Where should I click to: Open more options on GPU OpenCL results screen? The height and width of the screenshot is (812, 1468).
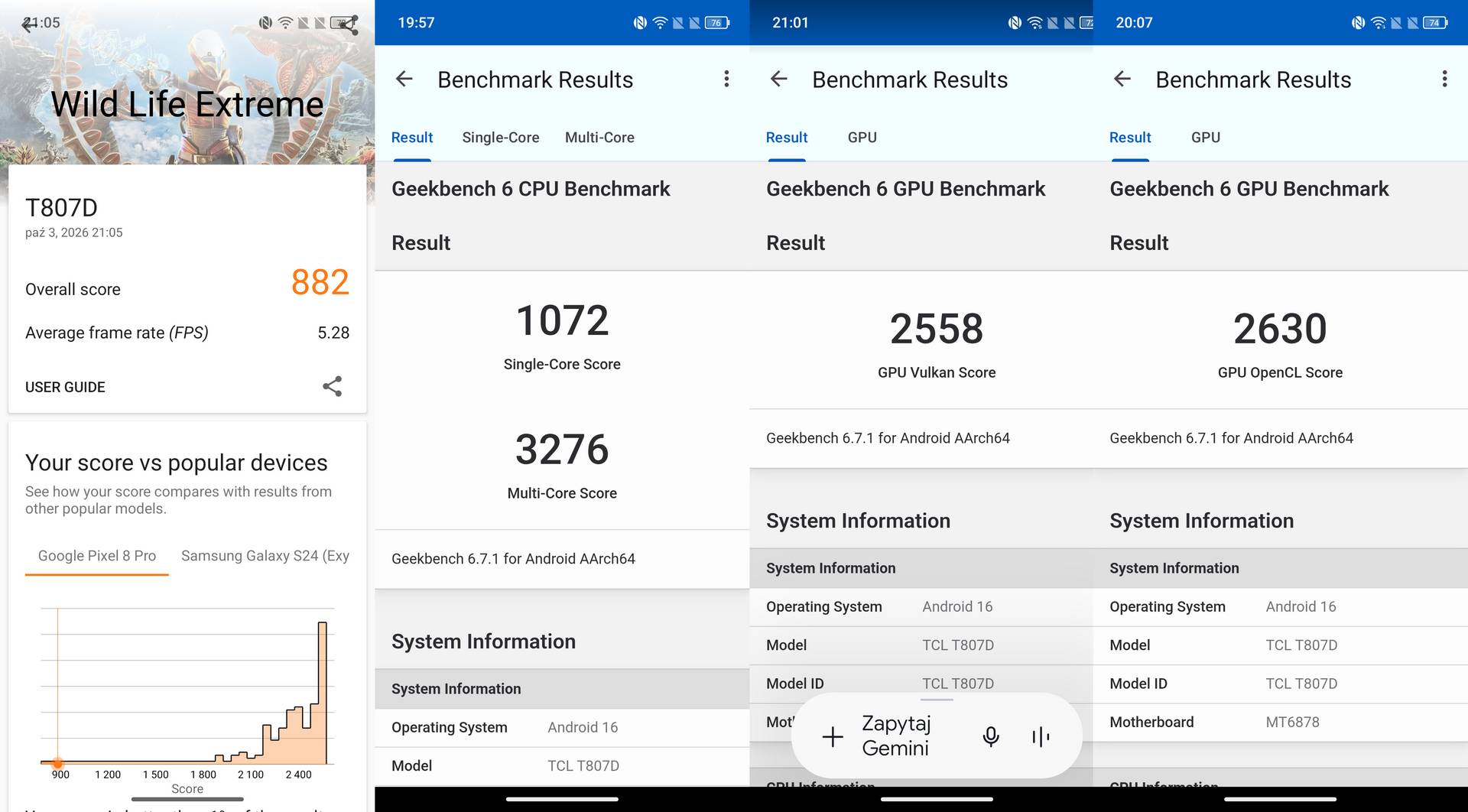1444,79
